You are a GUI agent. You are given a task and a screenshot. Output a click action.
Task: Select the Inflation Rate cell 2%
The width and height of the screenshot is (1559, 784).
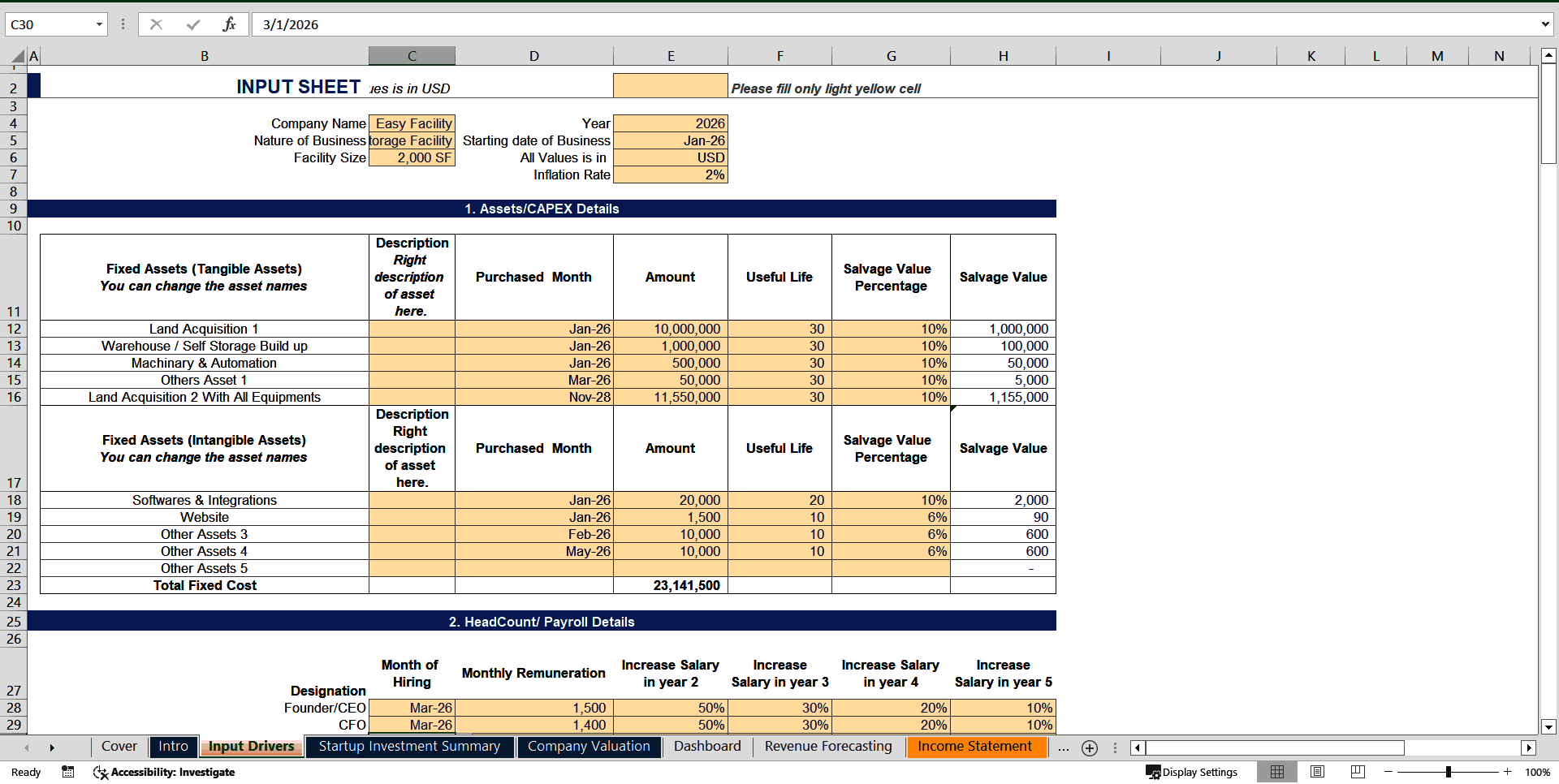coord(671,174)
